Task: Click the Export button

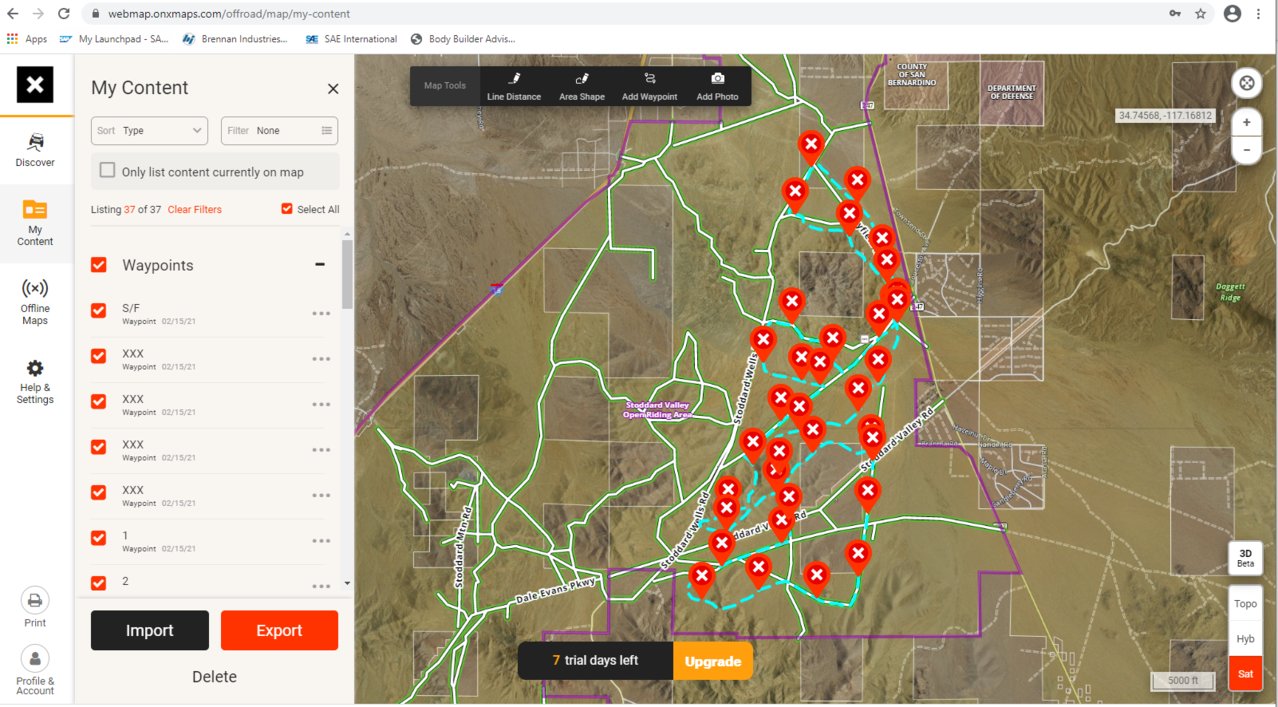Action: click(x=279, y=631)
